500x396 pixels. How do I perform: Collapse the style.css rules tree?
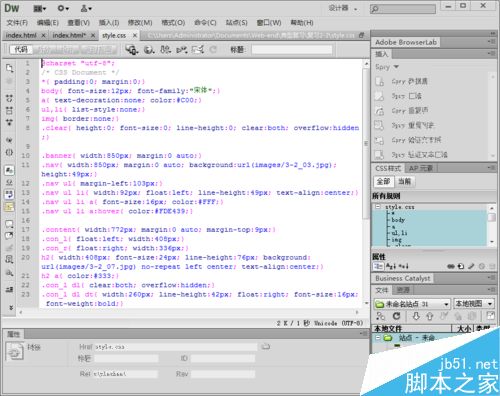378,207
